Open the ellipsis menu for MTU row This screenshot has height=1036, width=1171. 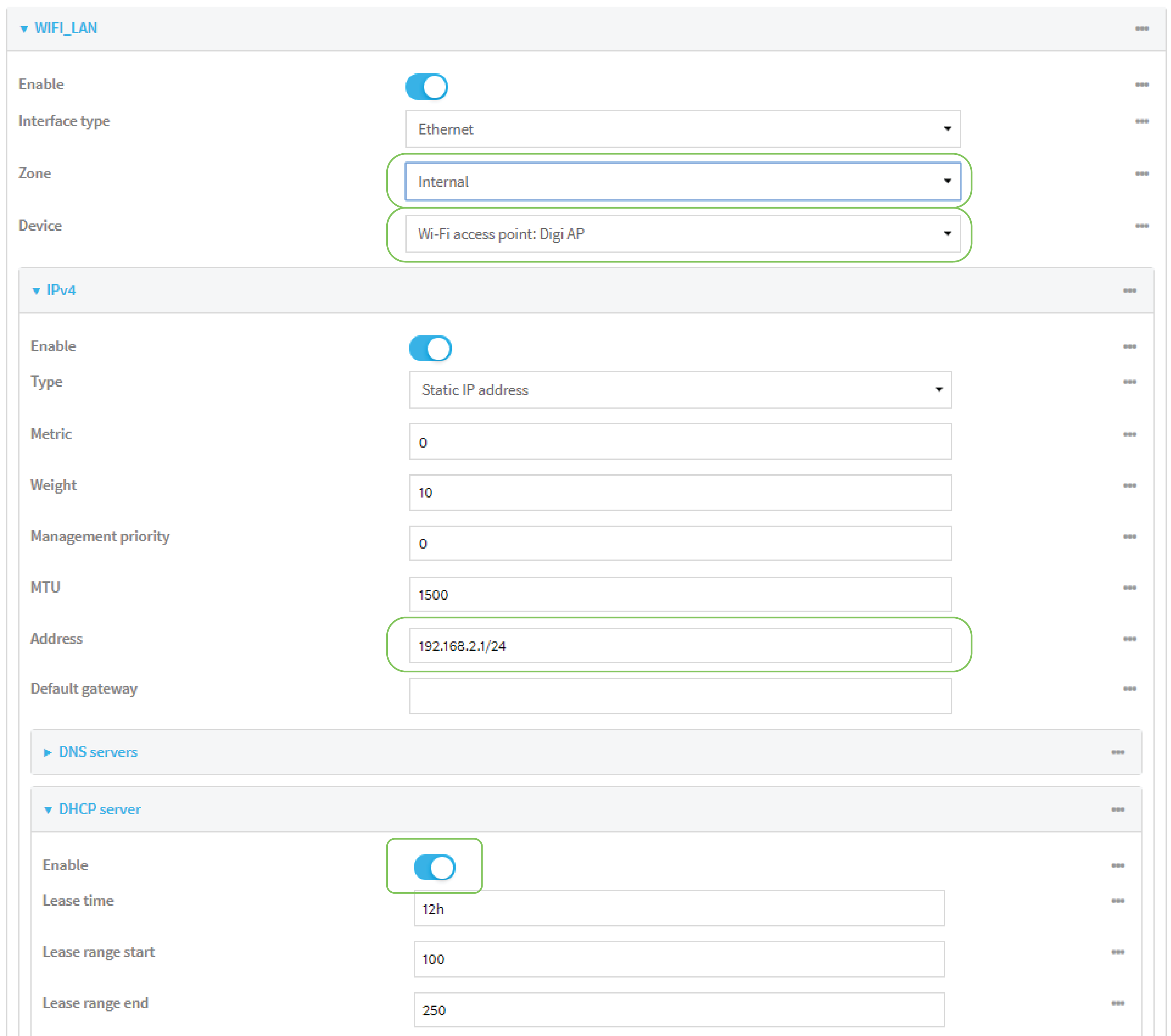pos(1129,588)
